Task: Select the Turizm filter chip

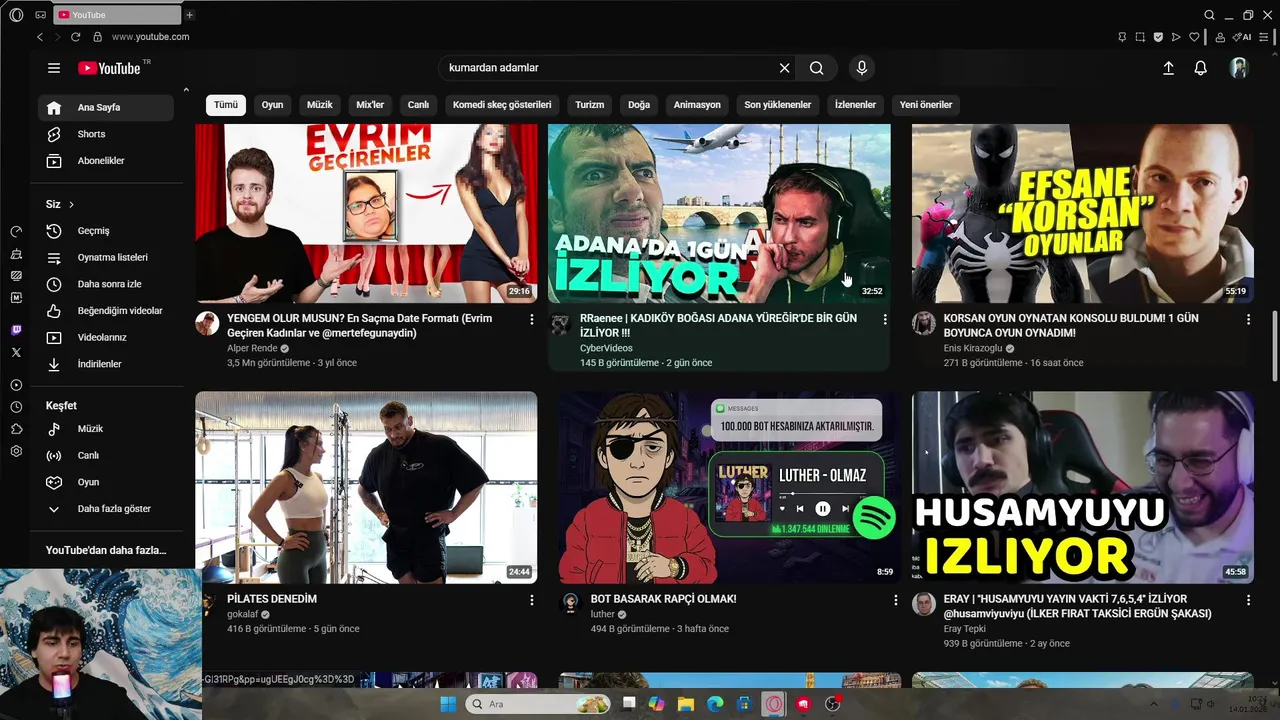Action: (590, 105)
